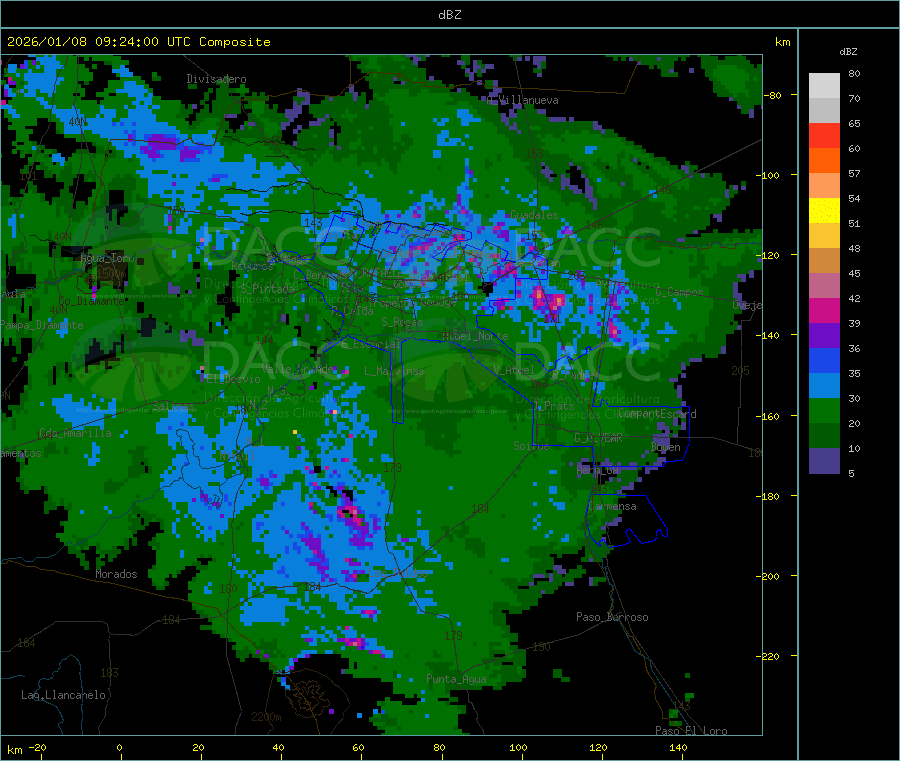This screenshot has width=900, height=761.
Task: Choose the light blue swatch between 35 and 30
Action: coord(824,386)
